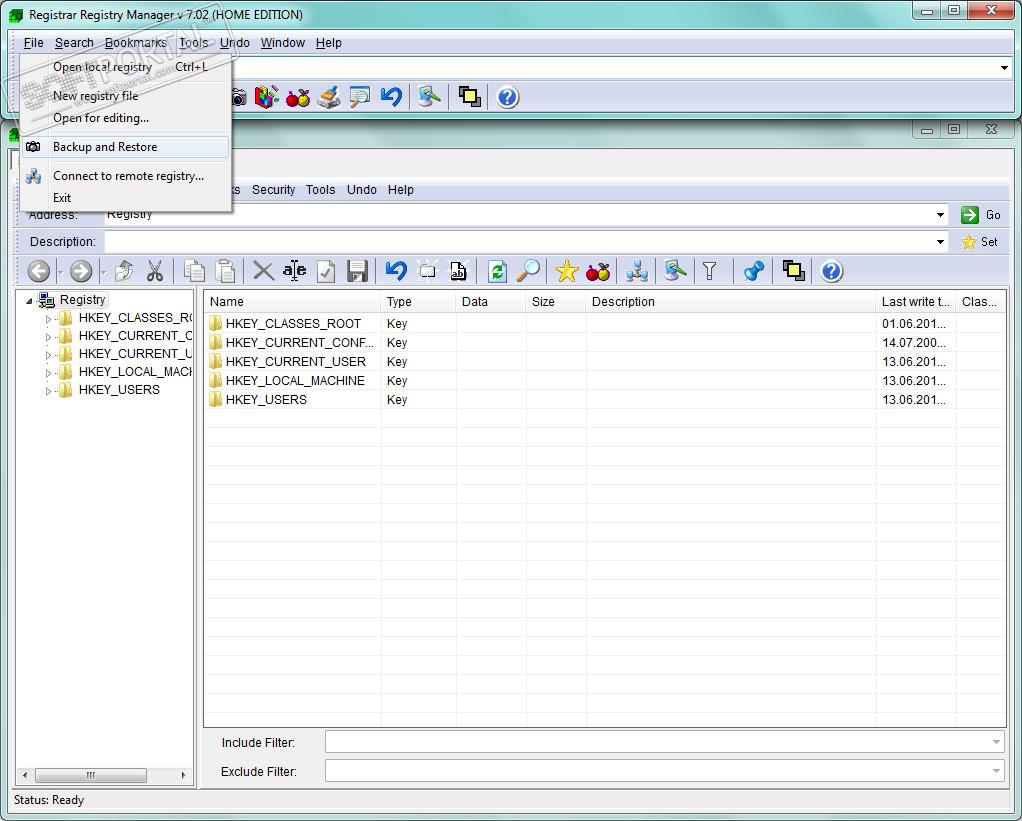Click the top toolbar search-in-window icon
This screenshot has height=821, width=1022.
click(x=360, y=98)
